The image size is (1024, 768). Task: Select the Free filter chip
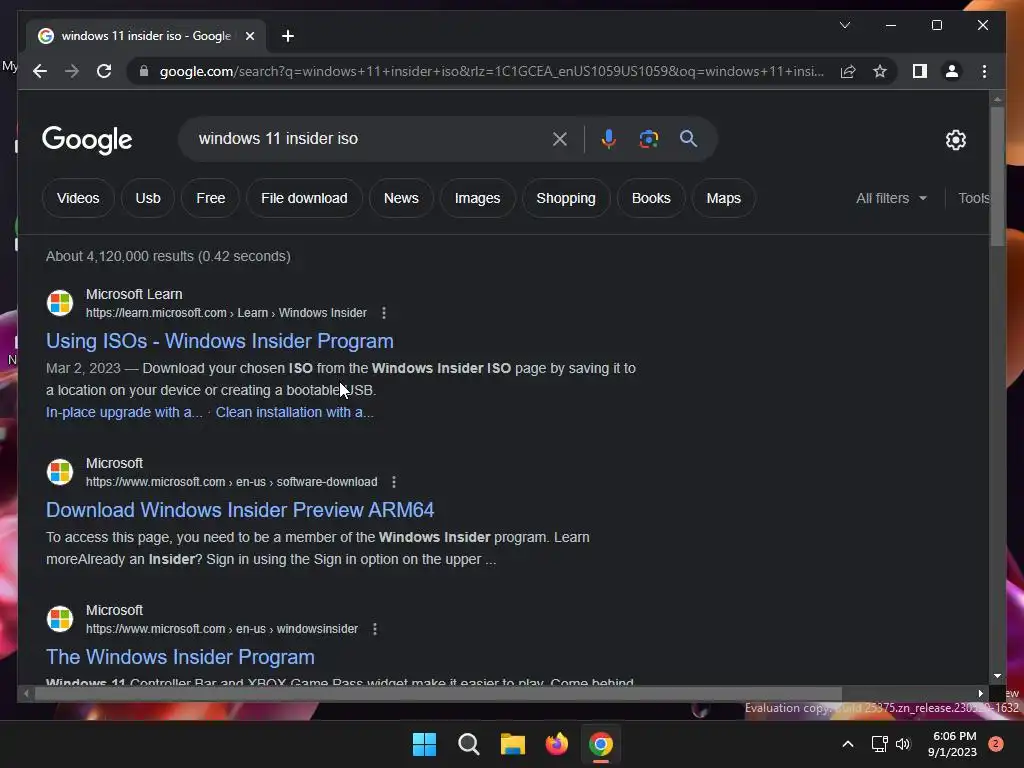click(210, 198)
